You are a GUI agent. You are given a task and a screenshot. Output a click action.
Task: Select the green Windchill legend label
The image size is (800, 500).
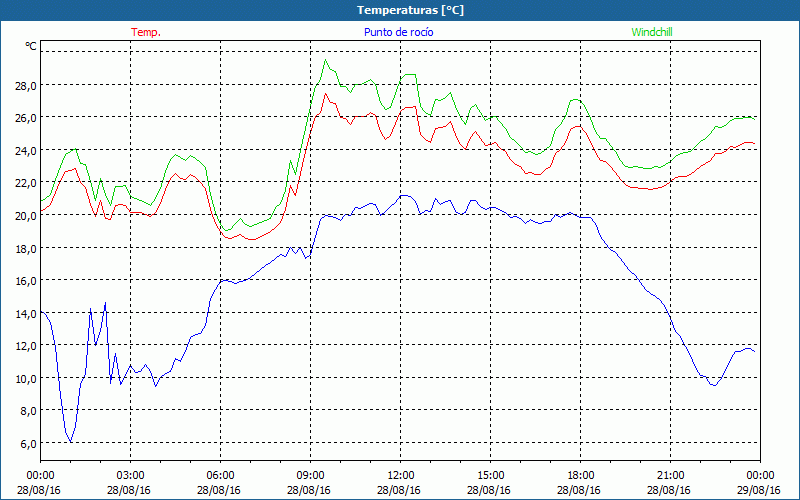652,32
